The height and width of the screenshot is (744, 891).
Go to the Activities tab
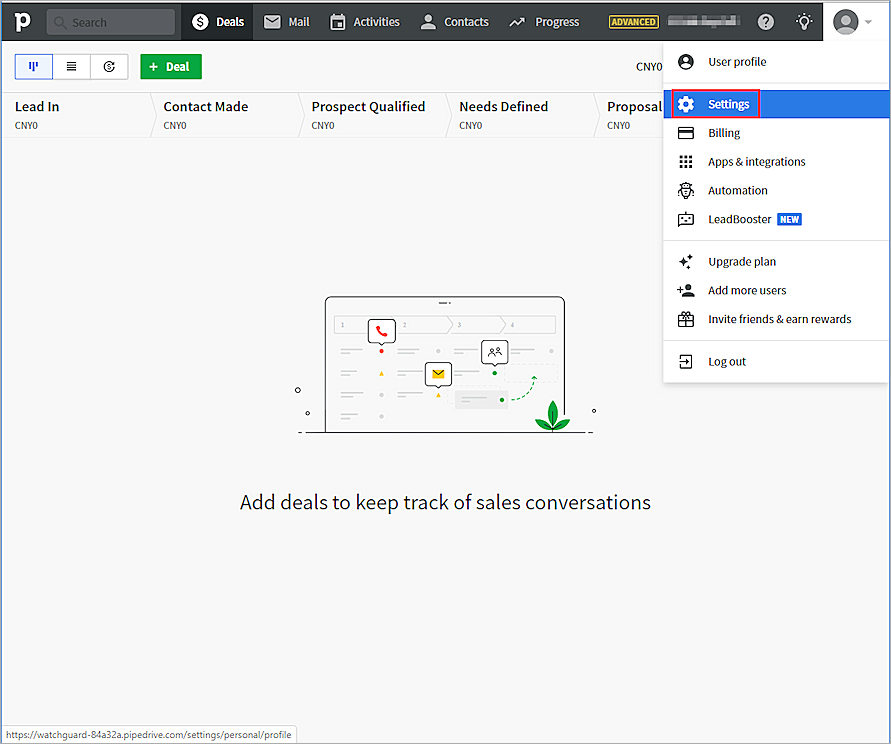click(x=365, y=21)
